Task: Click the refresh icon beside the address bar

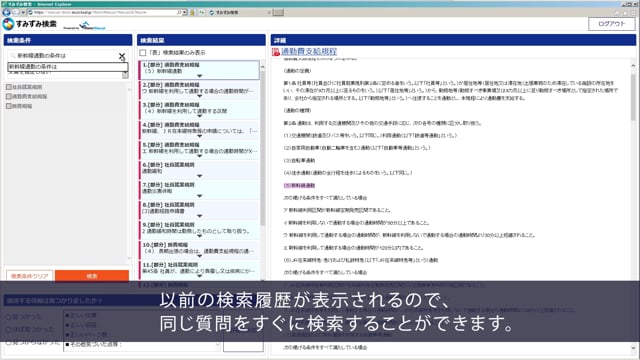Action: (202, 13)
